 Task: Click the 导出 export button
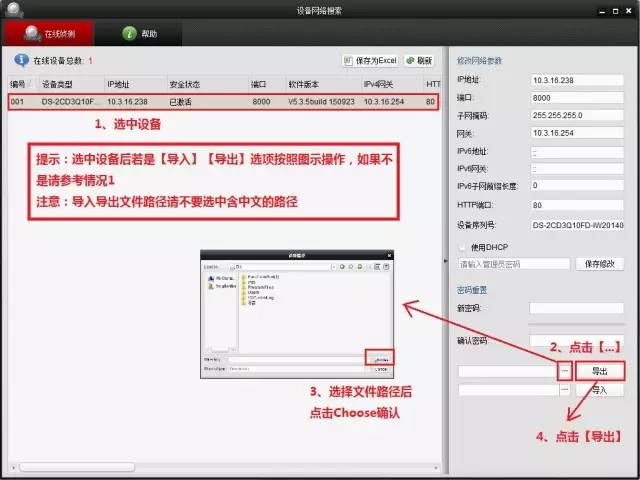coord(600,371)
